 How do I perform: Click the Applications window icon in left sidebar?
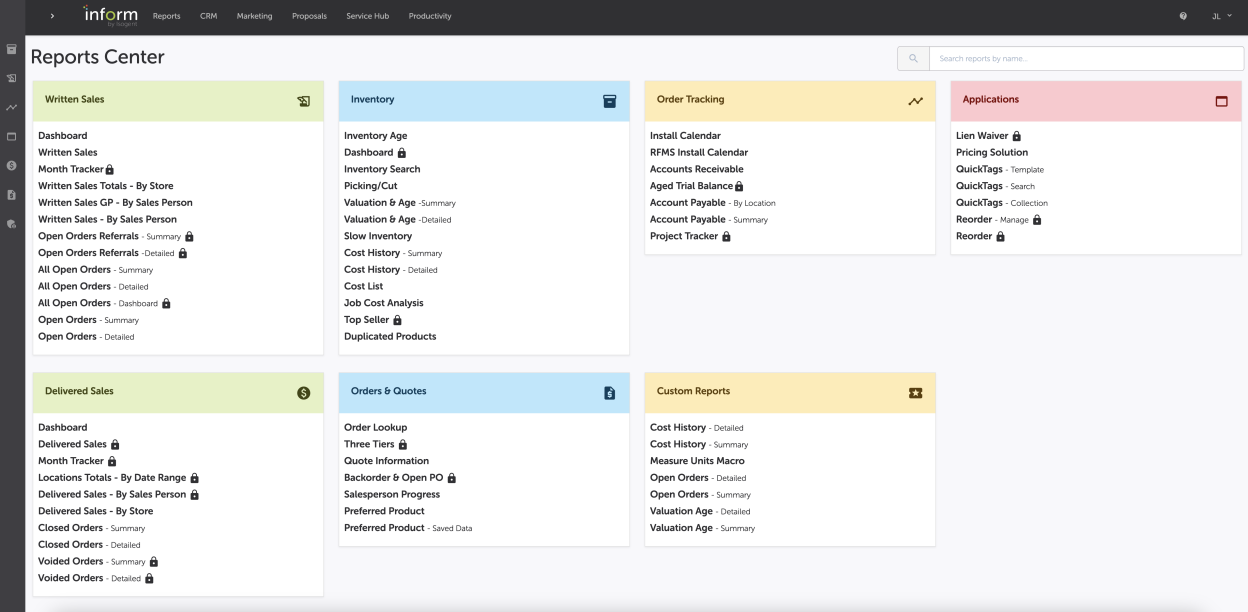(x=12, y=136)
